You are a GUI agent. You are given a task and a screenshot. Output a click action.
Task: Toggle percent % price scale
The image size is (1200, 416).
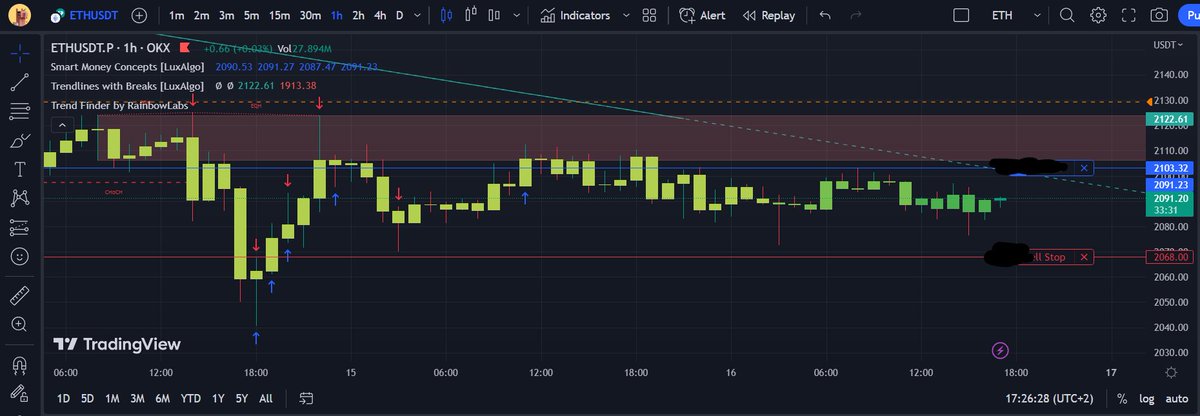[x=1122, y=398]
